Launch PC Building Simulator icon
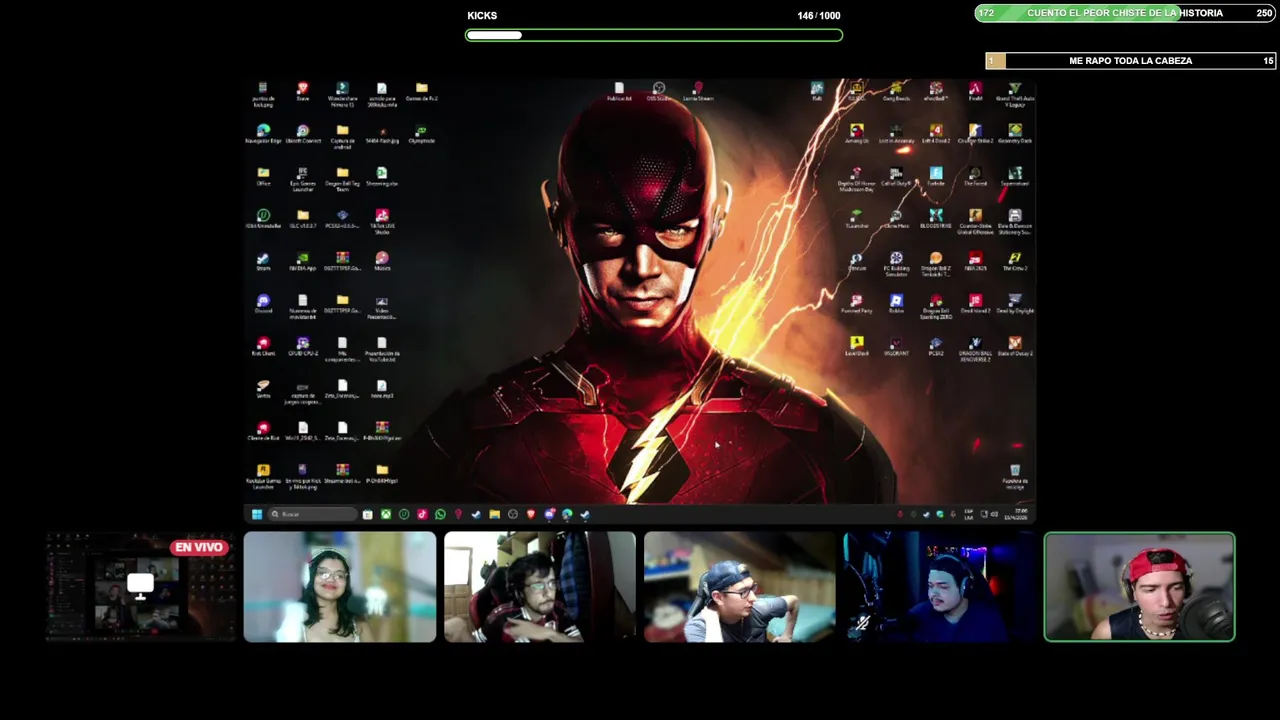 point(896,264)
